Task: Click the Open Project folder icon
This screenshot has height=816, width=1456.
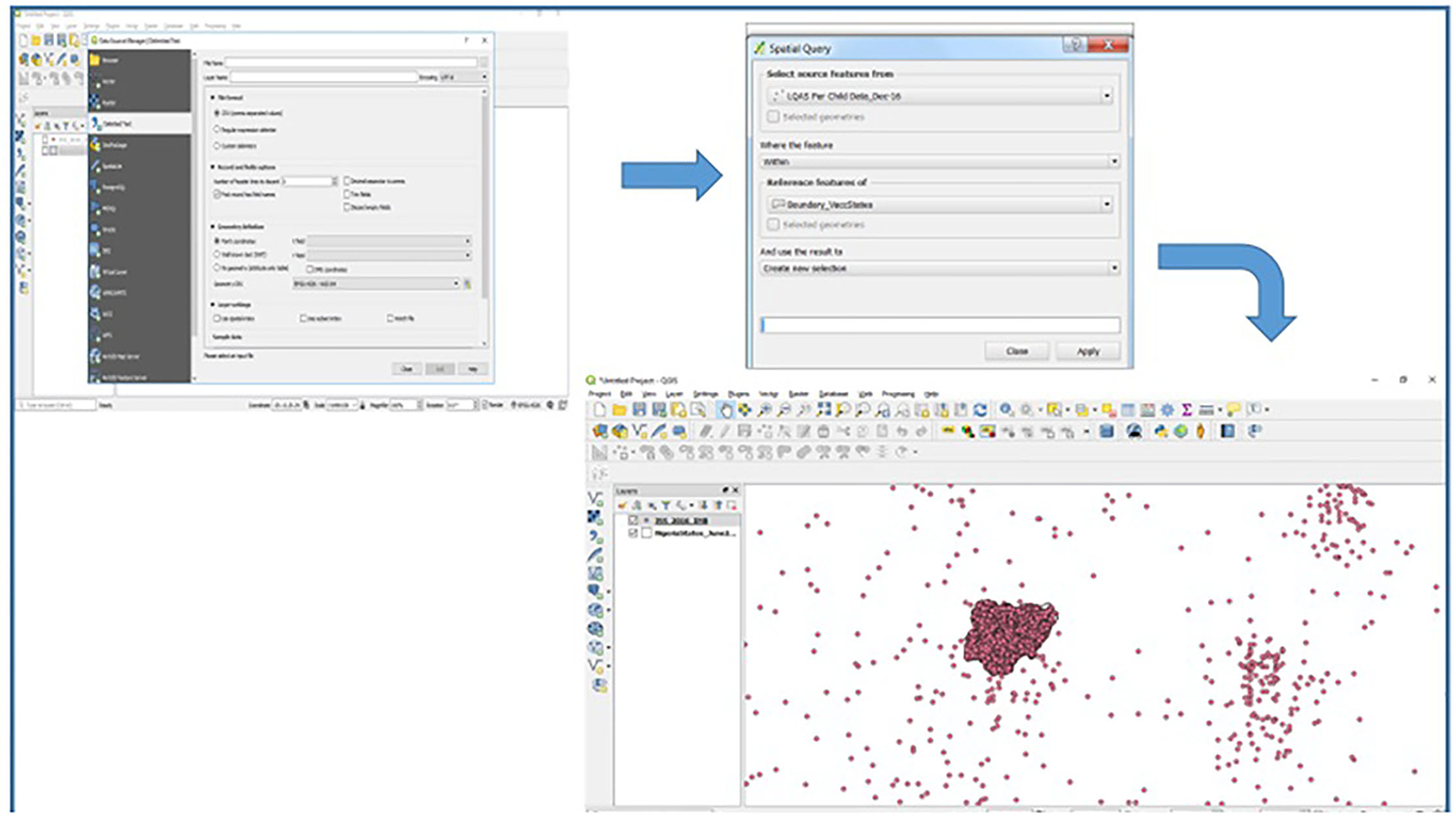Action: [x=619, y=410]
